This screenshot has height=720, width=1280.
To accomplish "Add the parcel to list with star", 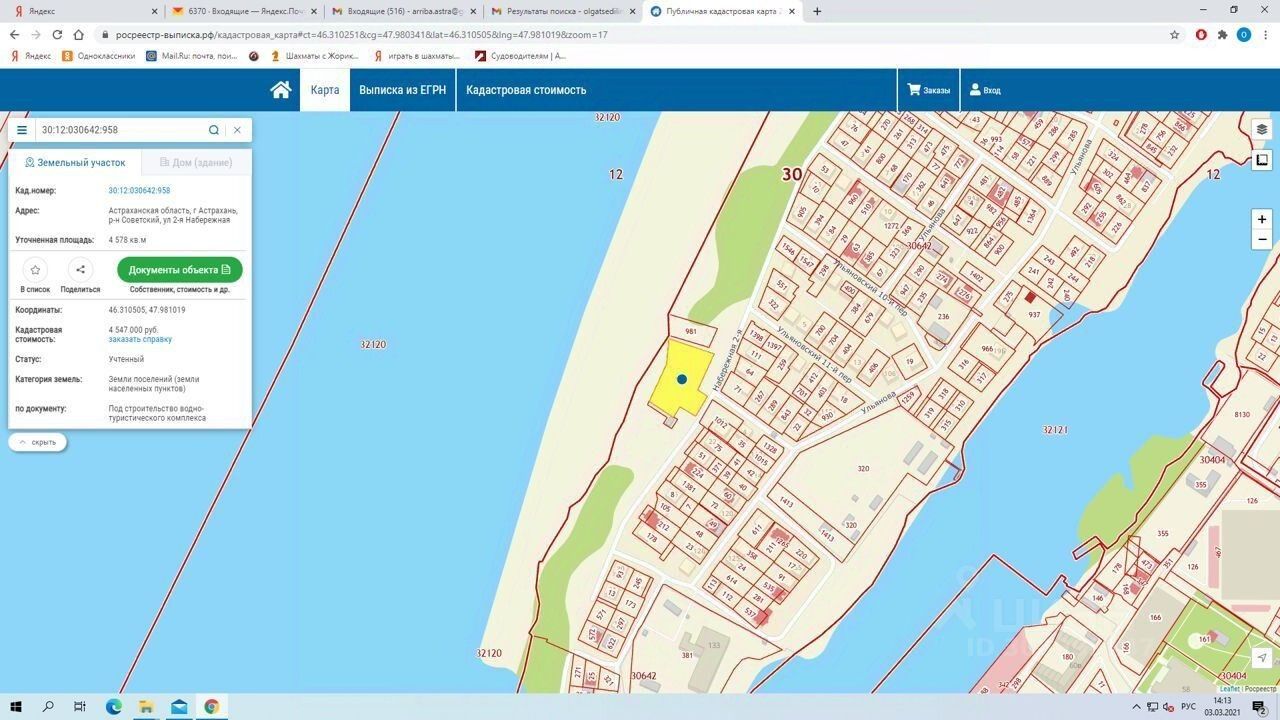I will [x=35, y=270].
